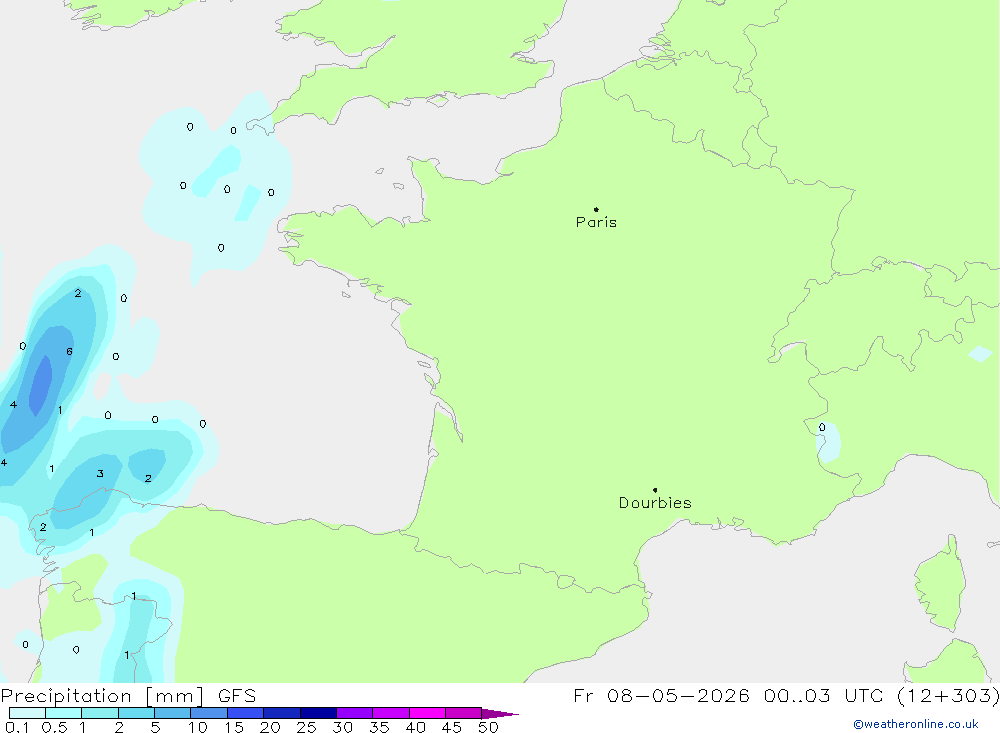1000x733 pixels.
Task: Click the legend label '30'
Action: tap(343, 727)
